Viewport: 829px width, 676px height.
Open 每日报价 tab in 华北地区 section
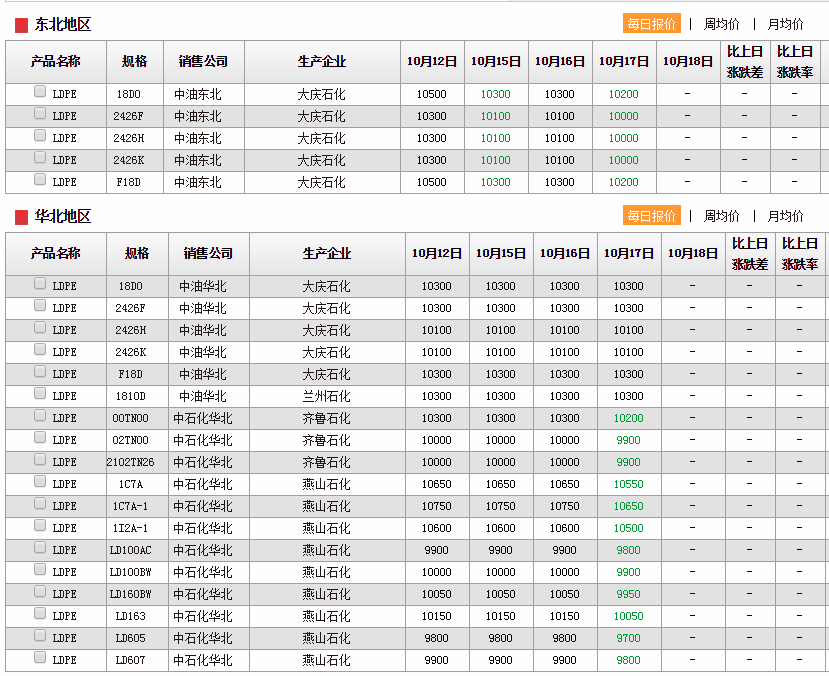[x=651, y=216]
